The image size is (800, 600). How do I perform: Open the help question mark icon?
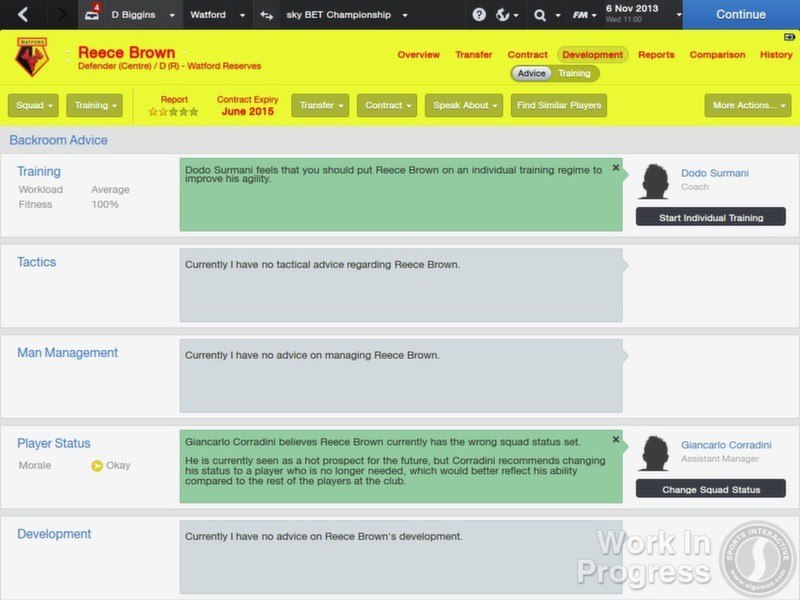click(x=478, y=14)
